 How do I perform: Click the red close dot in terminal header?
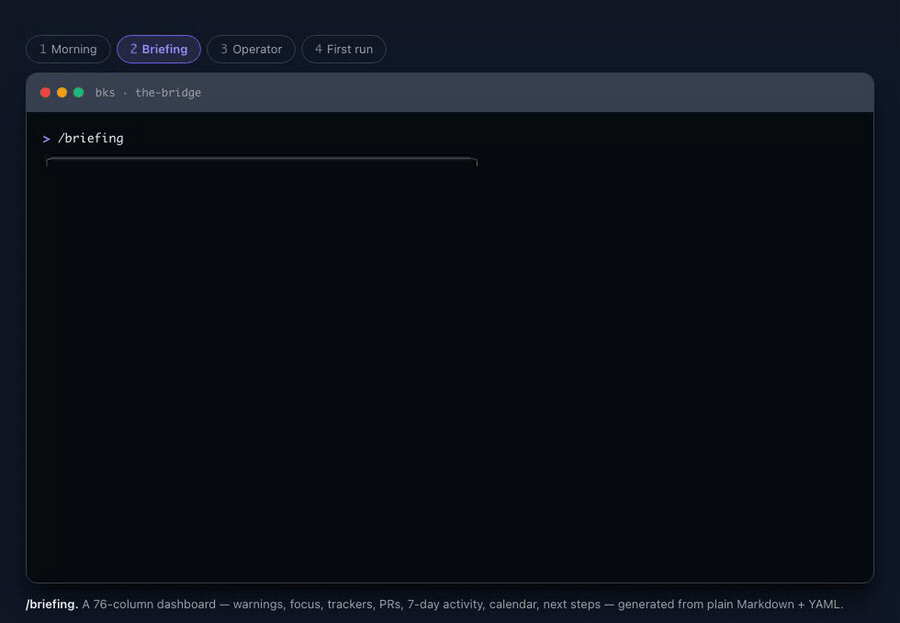click(x=45, y=92)
